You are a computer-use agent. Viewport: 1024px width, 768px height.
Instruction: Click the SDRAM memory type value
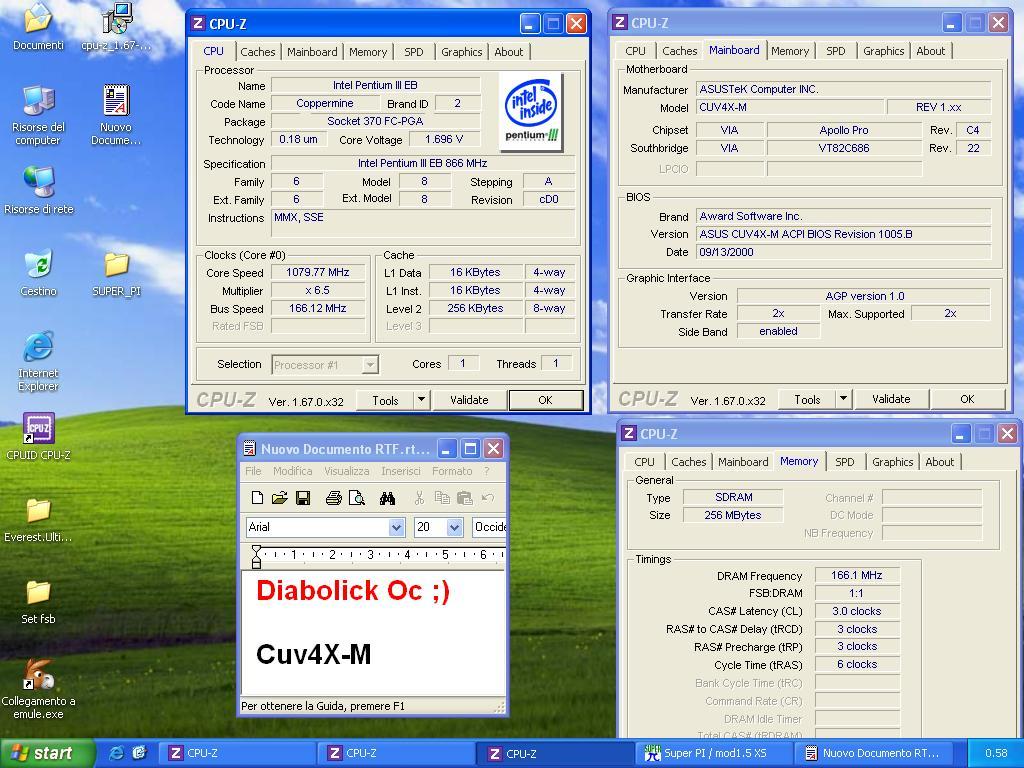click(x=733, y=497)
